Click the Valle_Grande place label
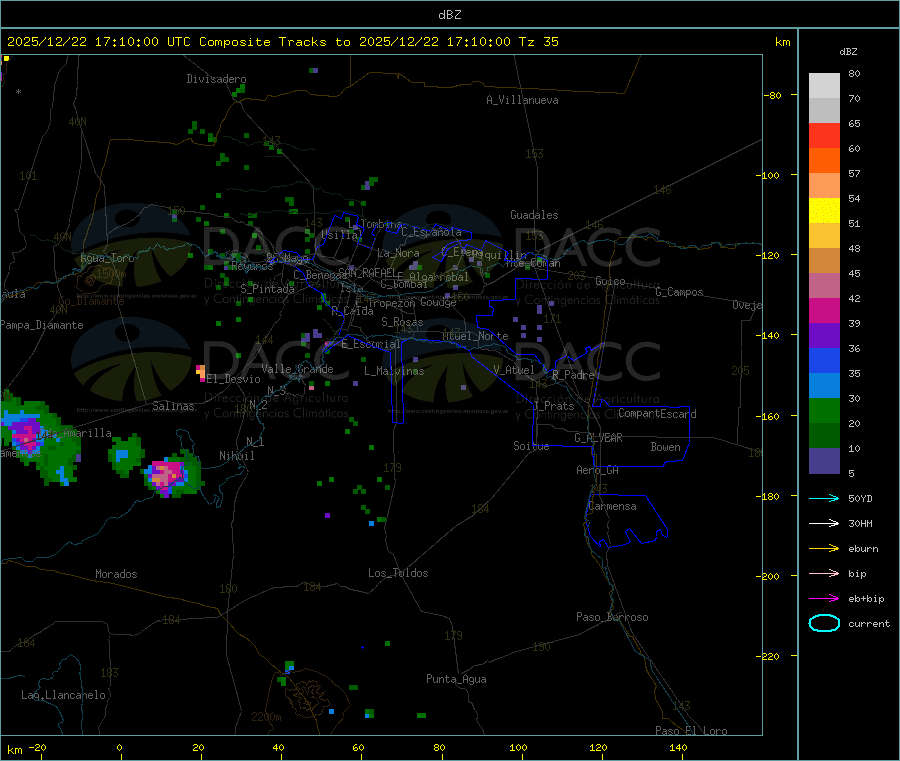 click(297, 369)
